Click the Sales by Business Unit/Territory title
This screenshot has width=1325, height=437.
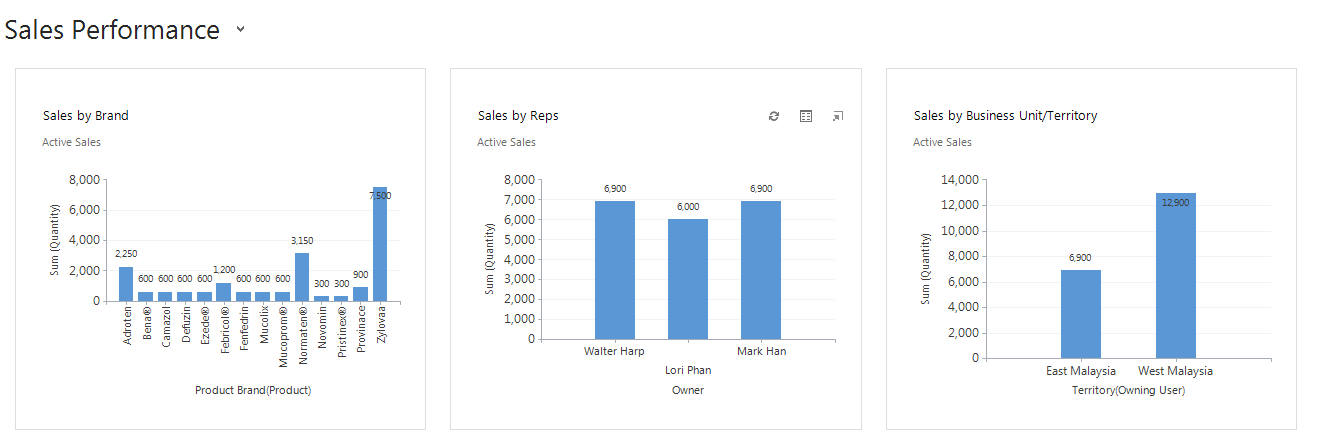click(1005, 116)
